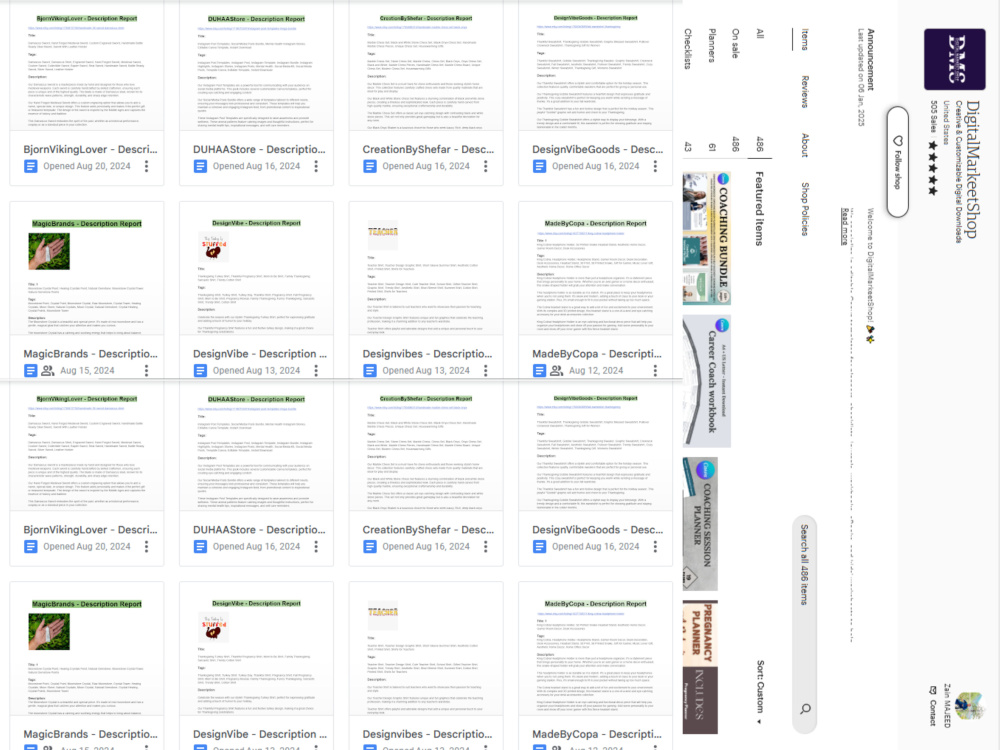The width and height of the screenshot is (1000, 750).
Task: Open more options on lower CreationByShefar card
Action: pos(485,547)
